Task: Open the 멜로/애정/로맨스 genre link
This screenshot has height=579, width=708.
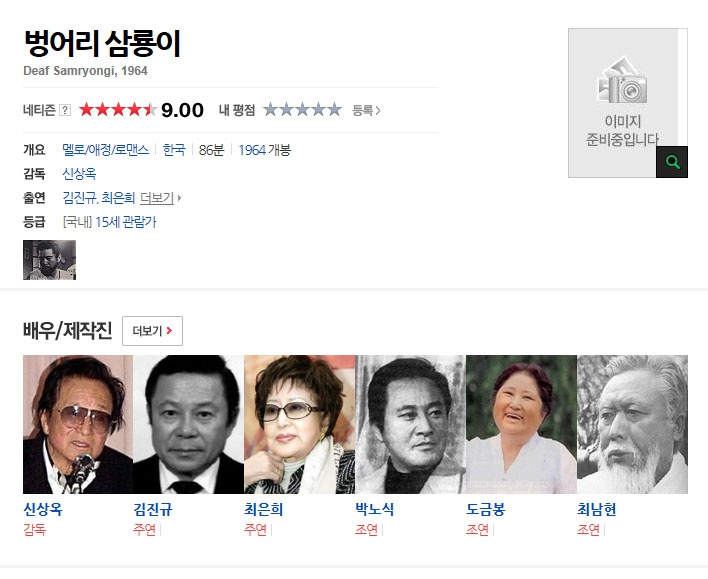Action: [x=105, y=150]
